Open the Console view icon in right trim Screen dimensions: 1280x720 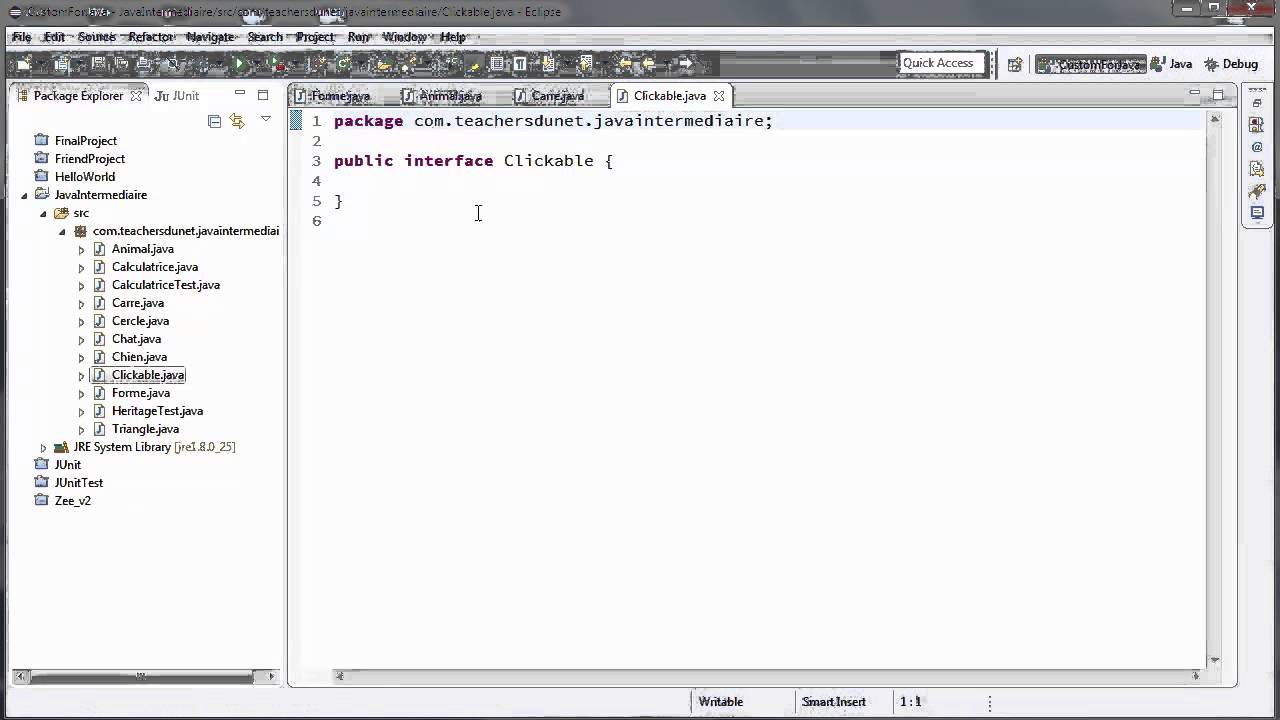pos(1257,213)
